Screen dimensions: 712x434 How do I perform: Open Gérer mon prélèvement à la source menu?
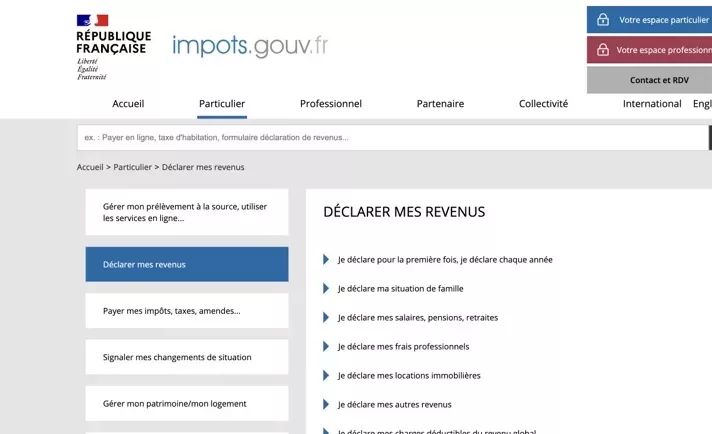coord(187,212)
